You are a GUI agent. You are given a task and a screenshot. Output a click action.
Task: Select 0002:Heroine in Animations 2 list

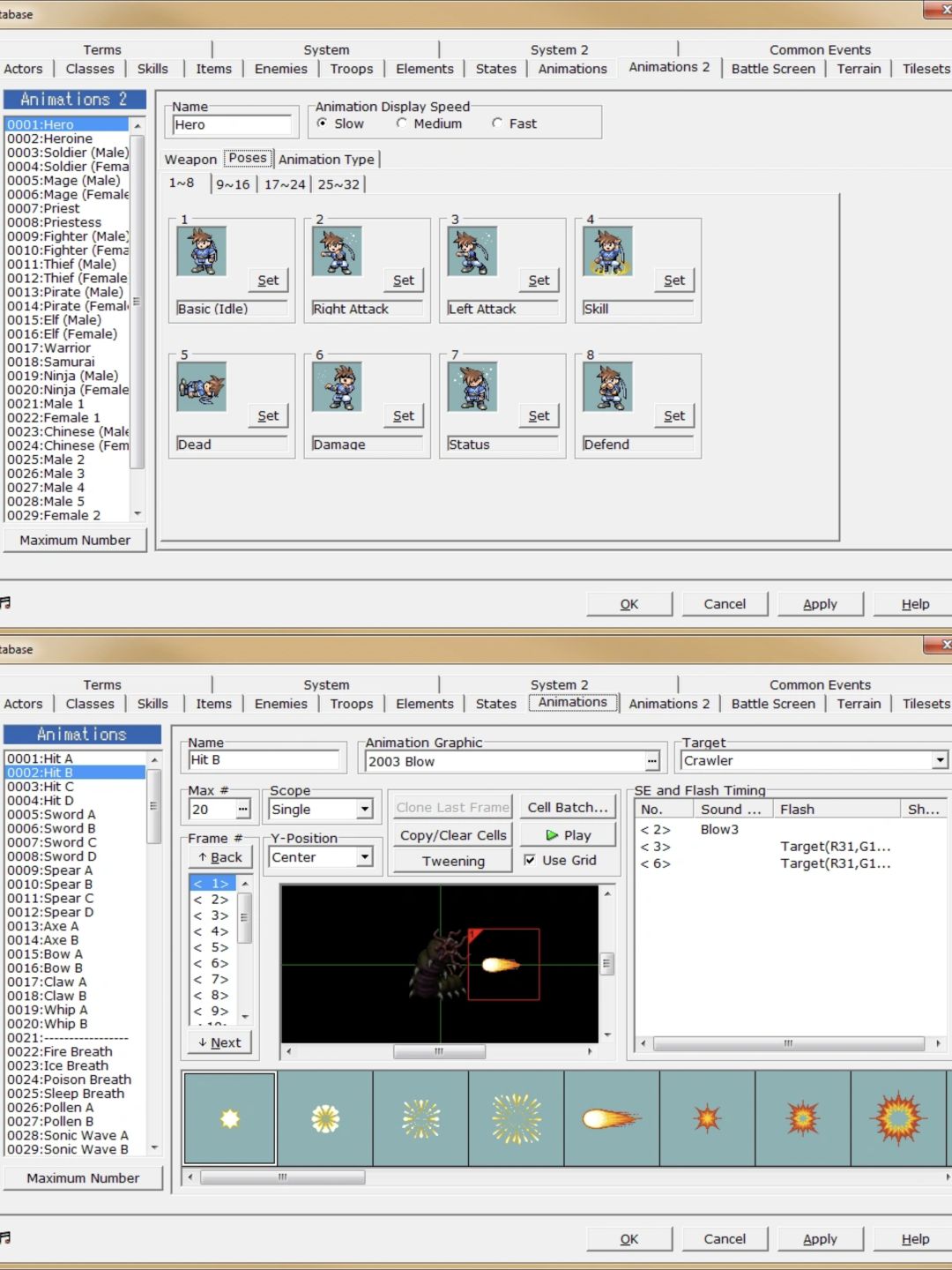(68, 138)
